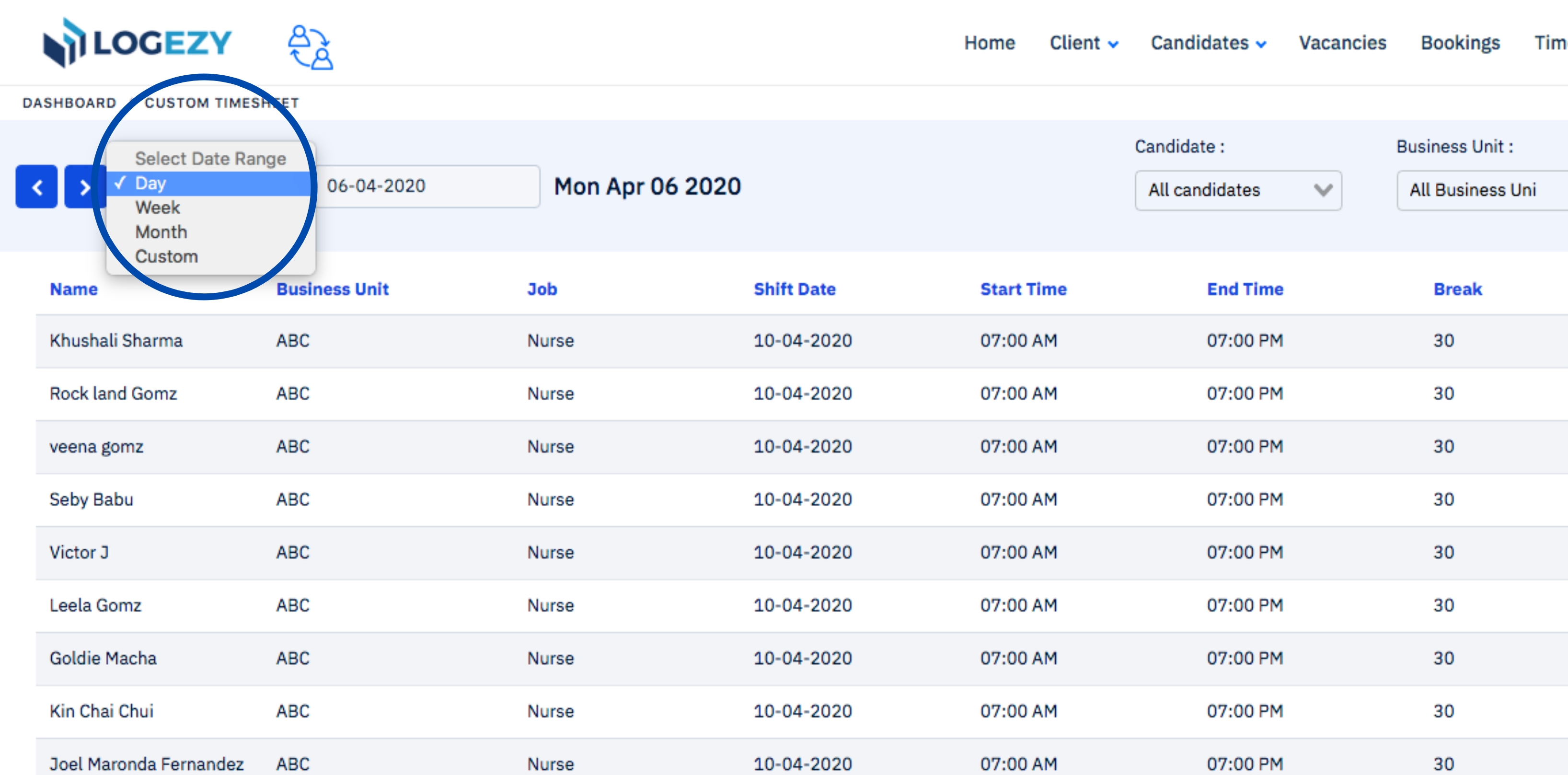Sort by Business Unit column header
This screenshot has width=1568, height=775.
click(x=333, y=289)
